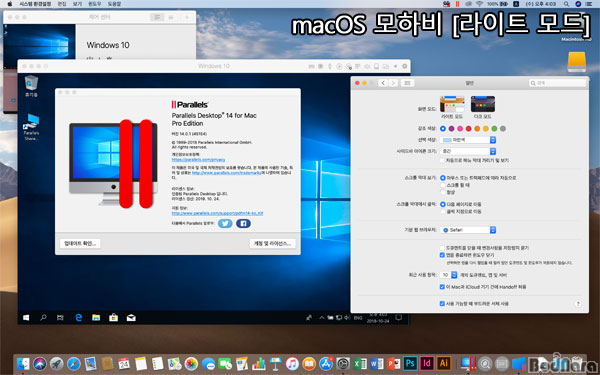The width and height of the screenshot is (600, 375).
Task: Open Safari compass icon in Dock
Action: pyautogui.click(x=73, y=363)
